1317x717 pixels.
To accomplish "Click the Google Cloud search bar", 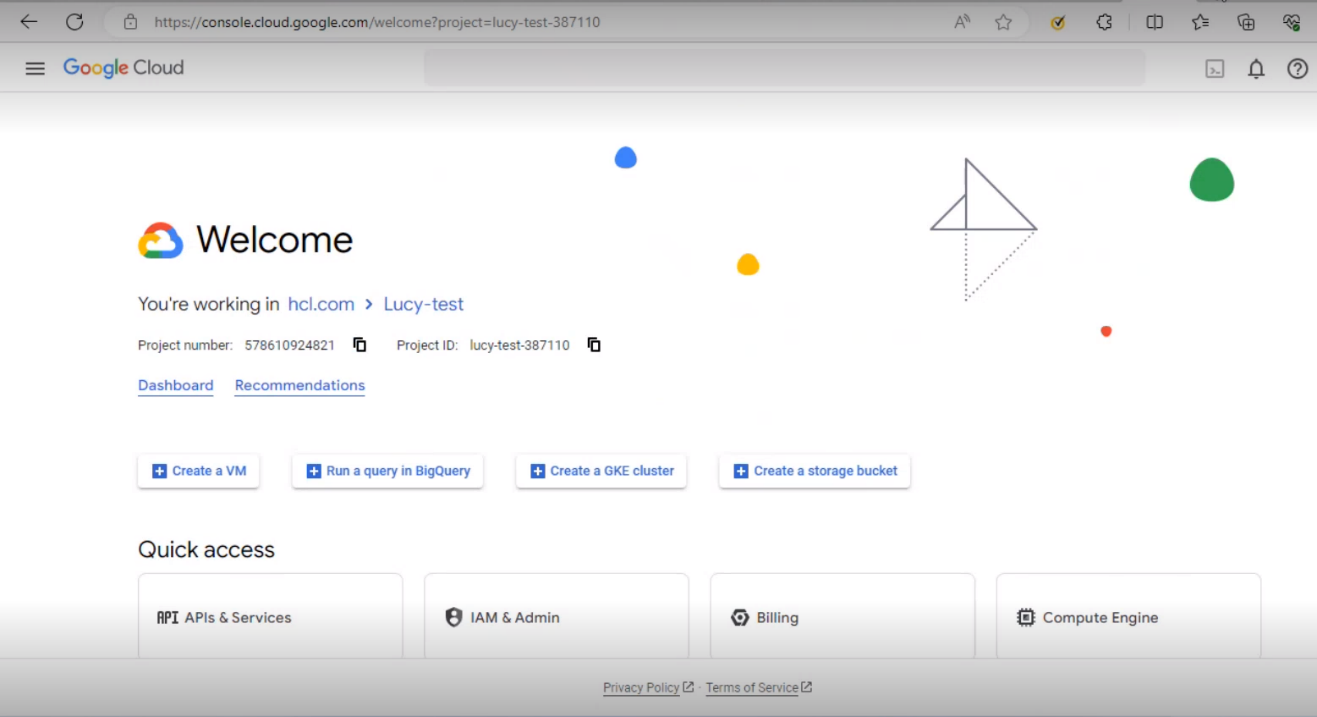I will tap(785, 68).
